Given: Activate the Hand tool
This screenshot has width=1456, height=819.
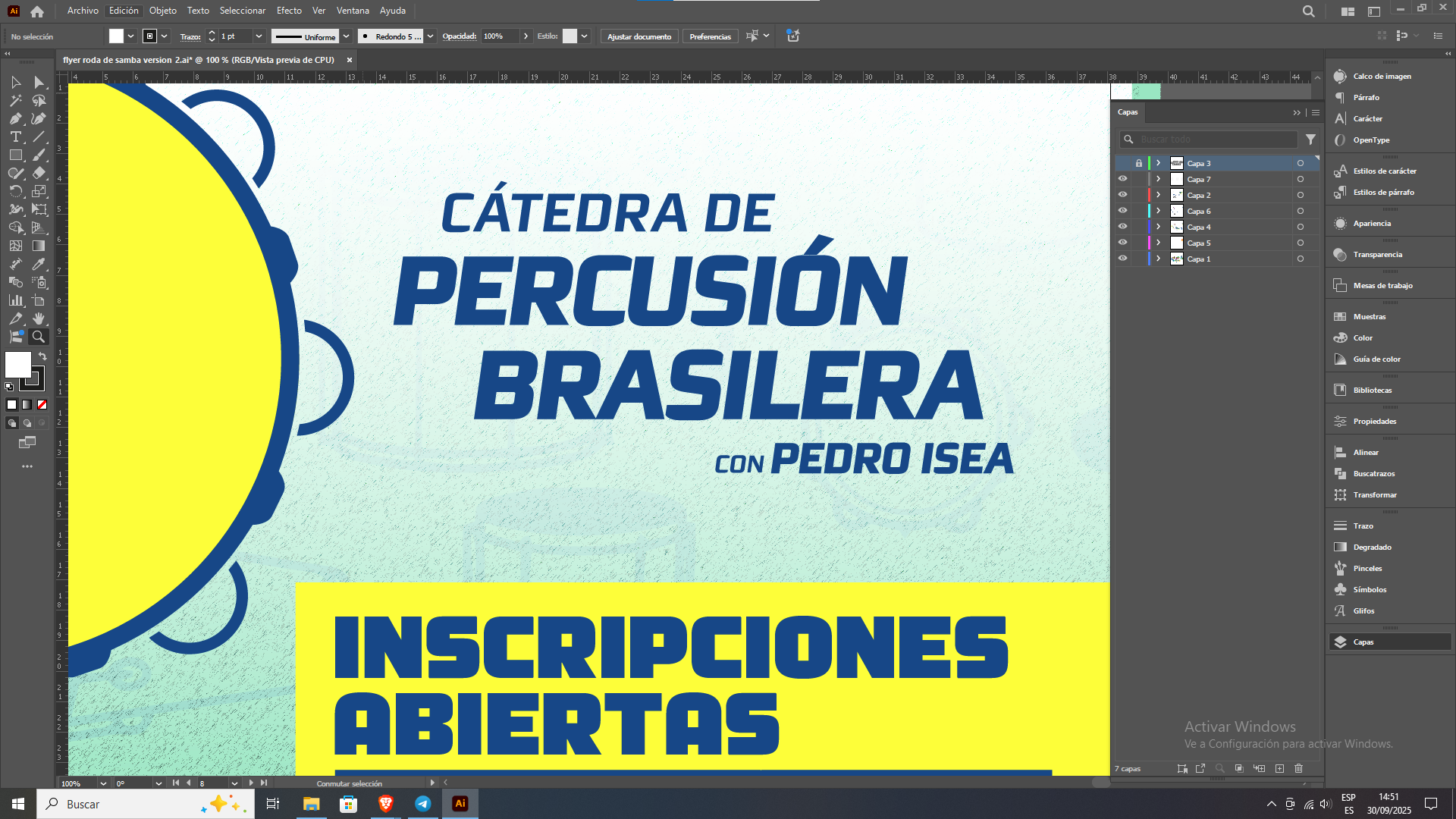Looking at the screenshot, I should [x=39, y=319].
